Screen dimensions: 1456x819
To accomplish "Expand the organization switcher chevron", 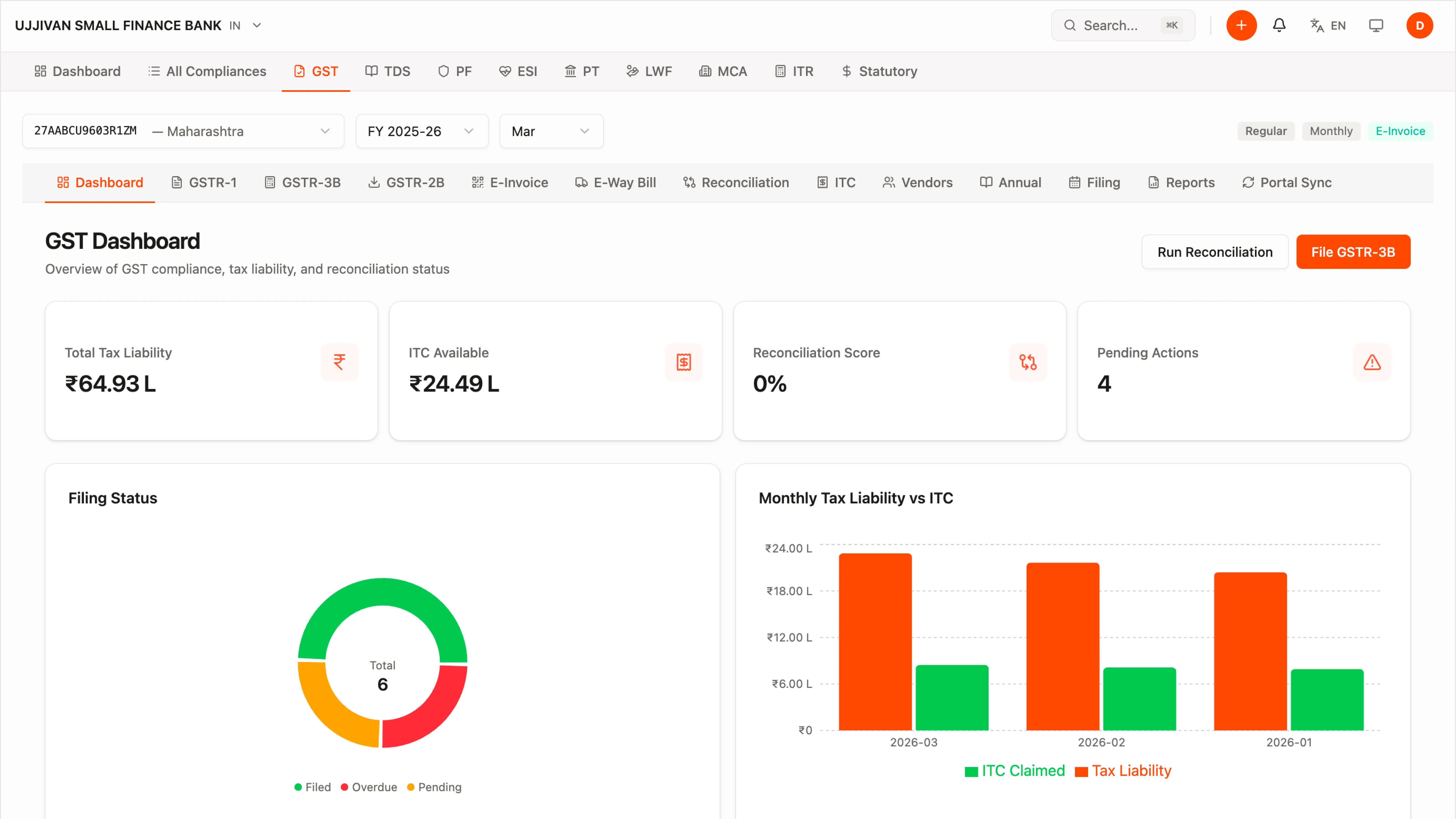I will pos(257,25).
